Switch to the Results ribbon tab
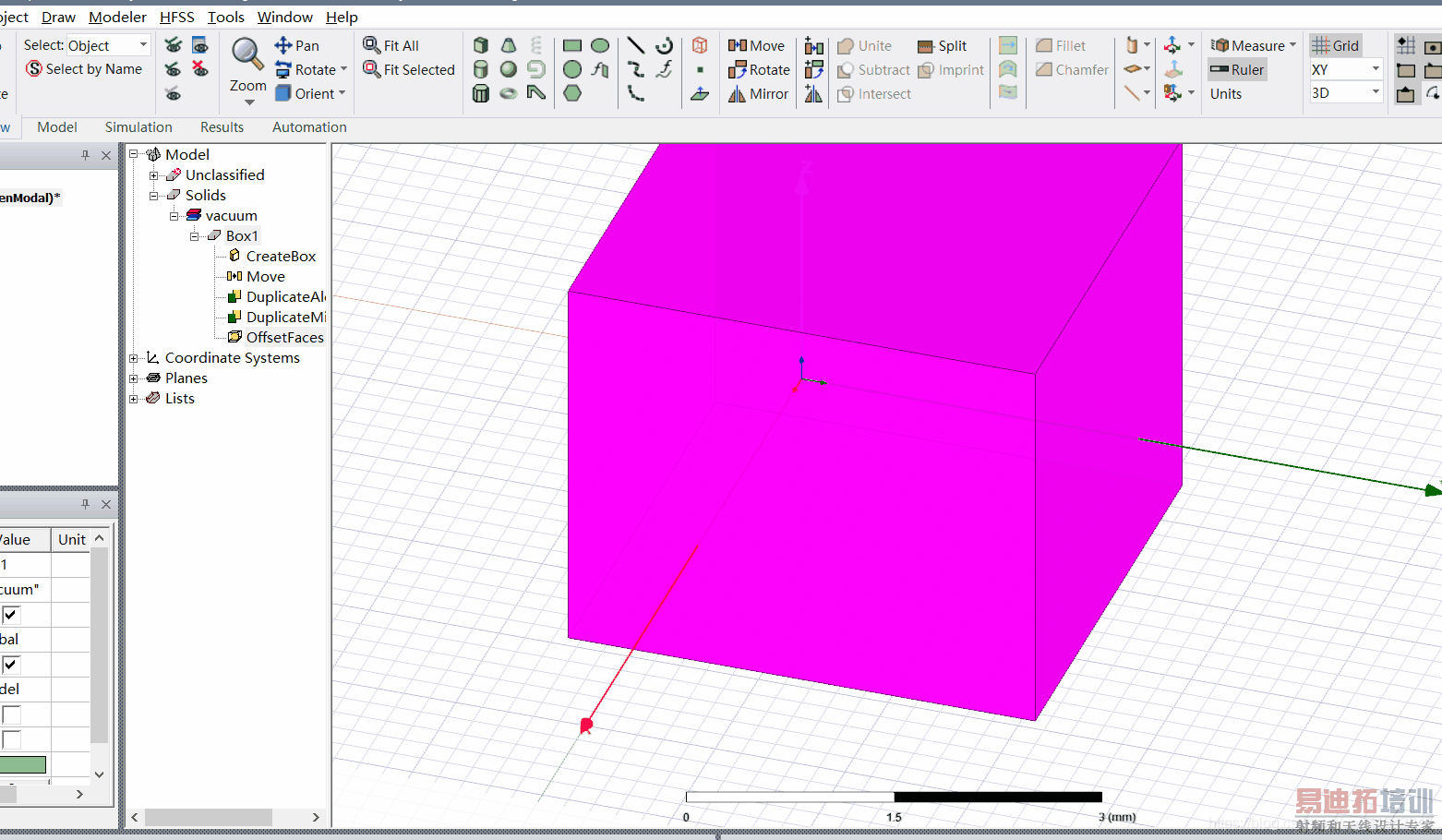This screenshot has width=1442, height=840. tap(222, 127)
